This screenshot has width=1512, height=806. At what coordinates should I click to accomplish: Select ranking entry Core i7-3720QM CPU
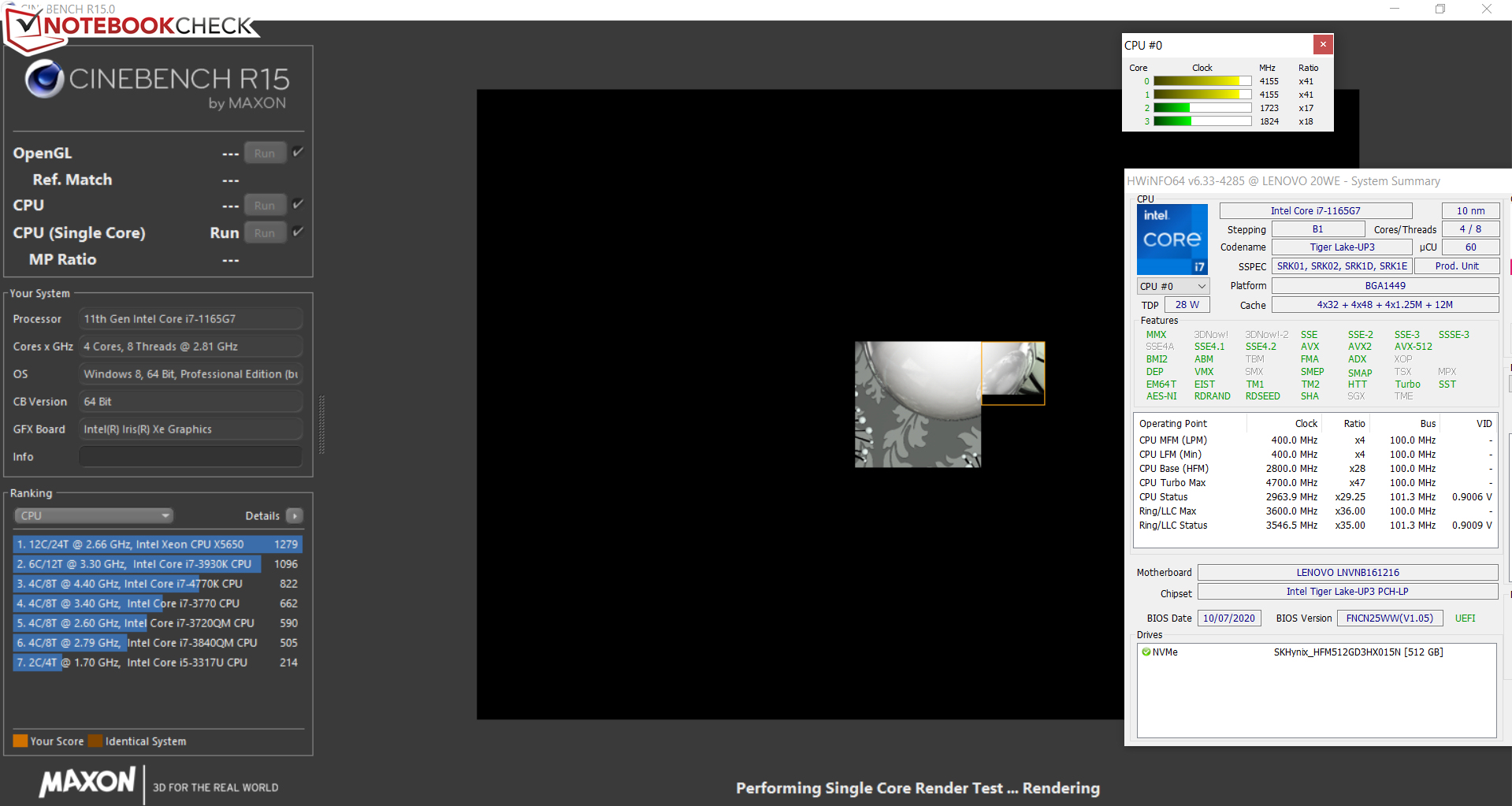(x=158, y=623)
